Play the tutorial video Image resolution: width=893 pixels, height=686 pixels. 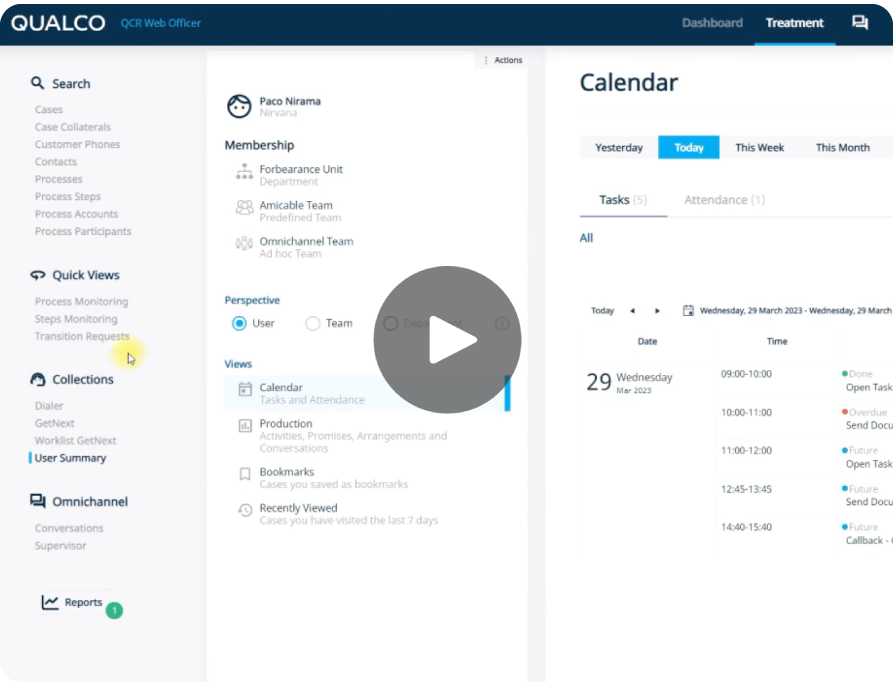446,340
